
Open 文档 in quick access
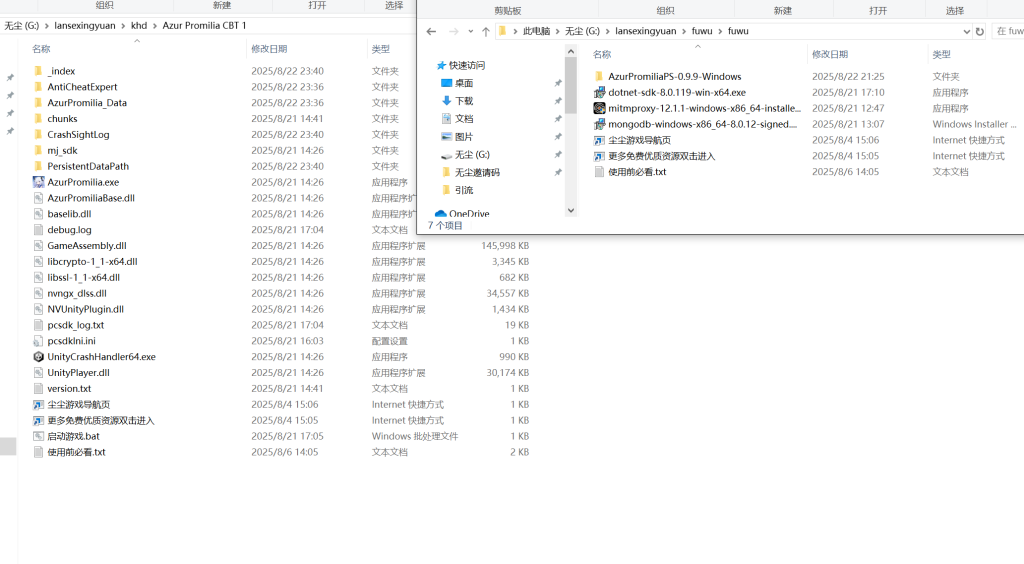pyautogui.click(x=464, y=118)
